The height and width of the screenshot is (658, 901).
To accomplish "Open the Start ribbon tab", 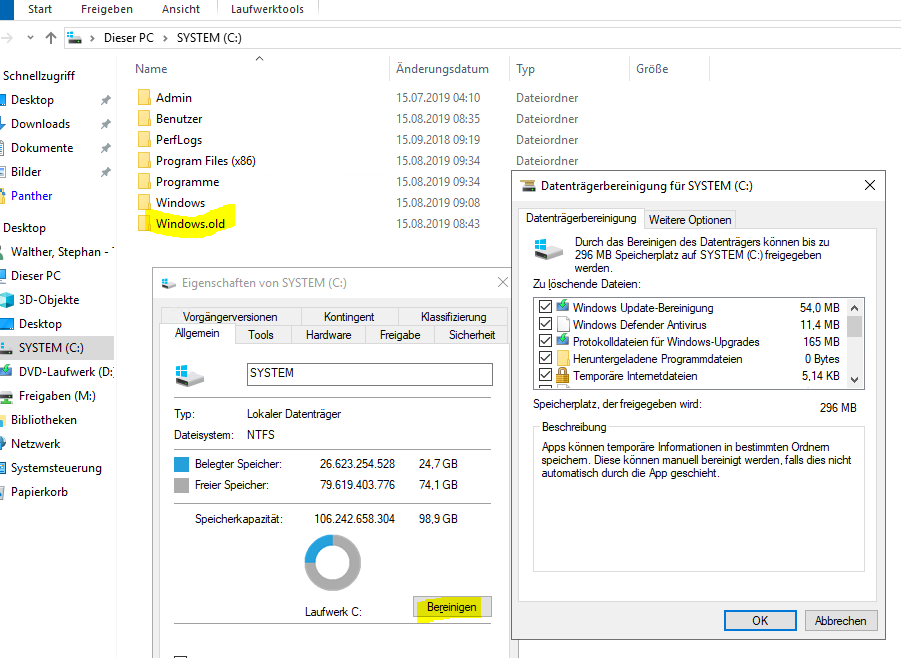I will coord(40,9).
